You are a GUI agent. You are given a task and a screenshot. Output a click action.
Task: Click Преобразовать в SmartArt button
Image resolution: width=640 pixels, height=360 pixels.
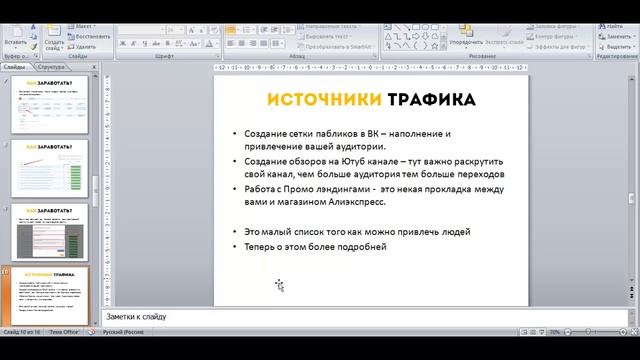click(335, 47)
